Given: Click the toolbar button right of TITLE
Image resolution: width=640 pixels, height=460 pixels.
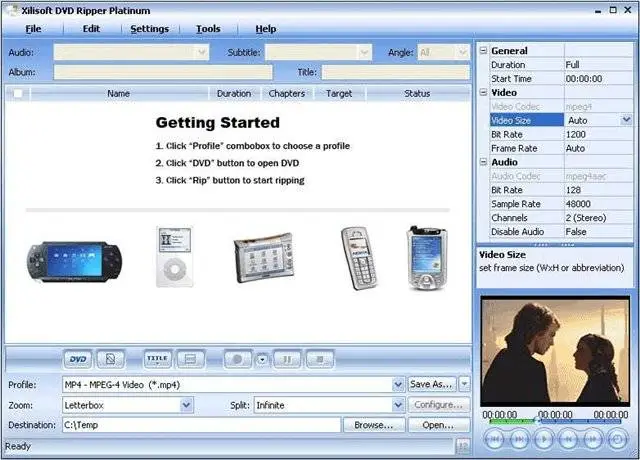Looking at the screenshot, I should click(x=190, y=359).
